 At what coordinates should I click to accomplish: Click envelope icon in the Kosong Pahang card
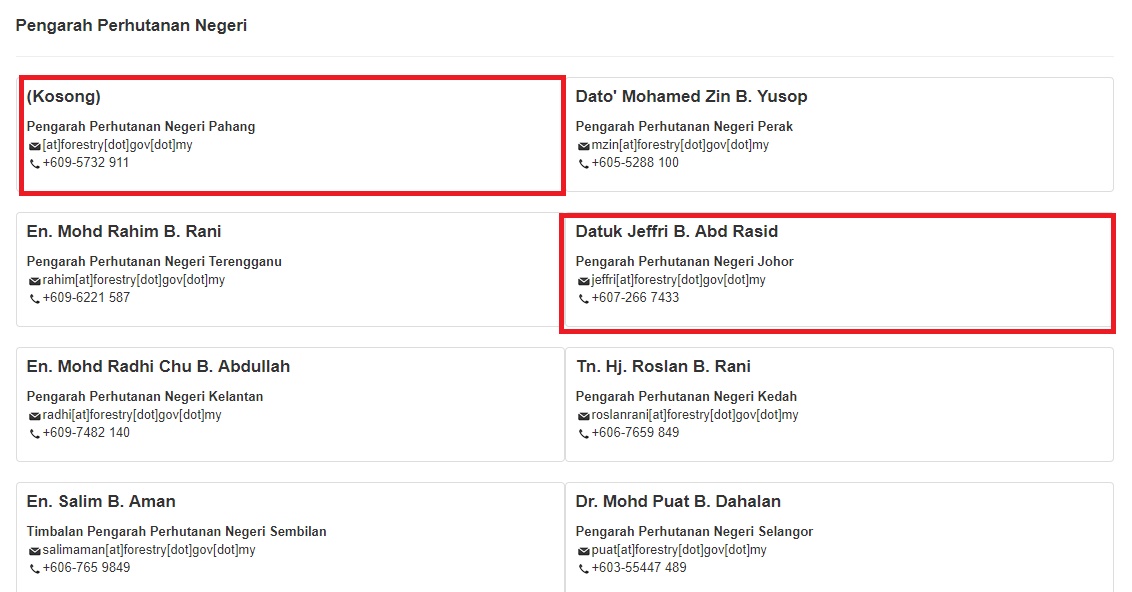tap(35, 146)
